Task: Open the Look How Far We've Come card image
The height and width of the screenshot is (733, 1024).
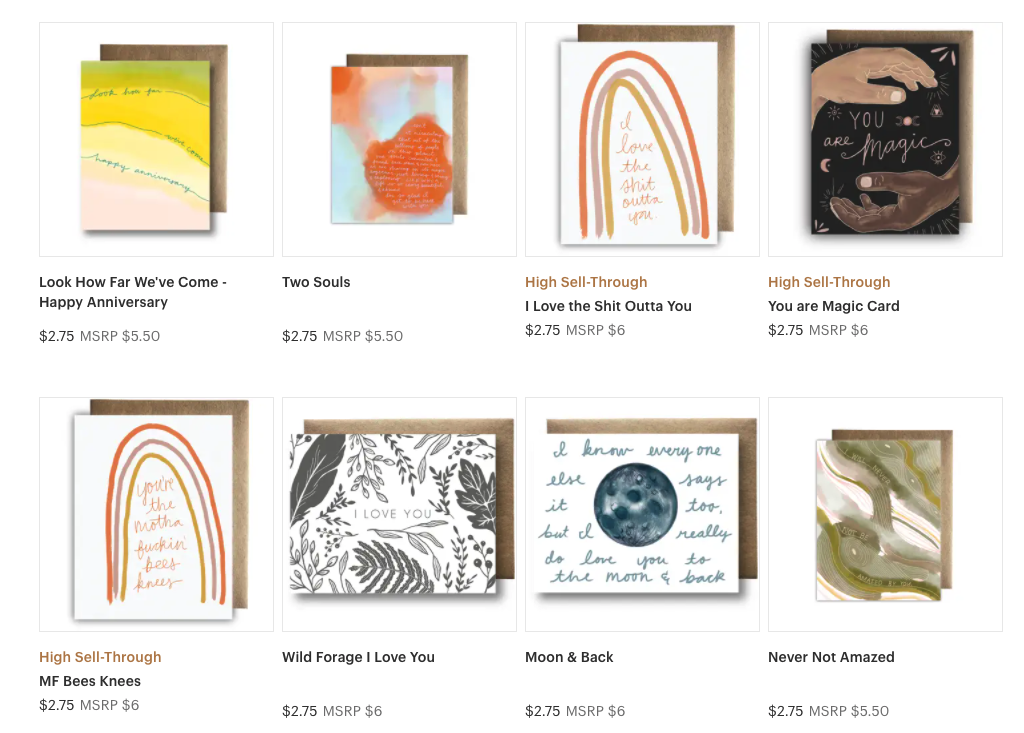Action: coord(156,139)
